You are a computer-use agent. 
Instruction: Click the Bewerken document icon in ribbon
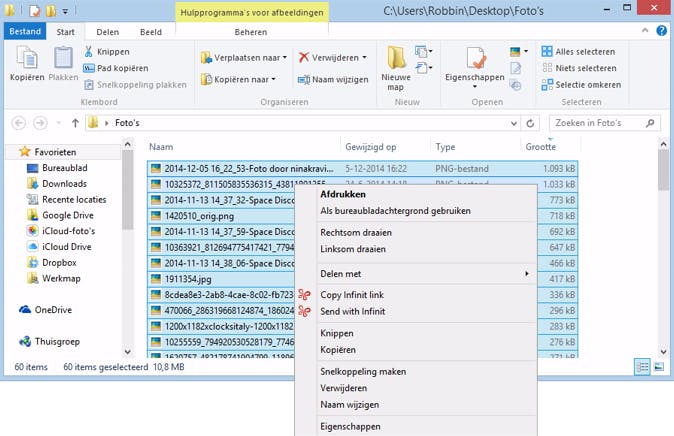pos(516,68)
